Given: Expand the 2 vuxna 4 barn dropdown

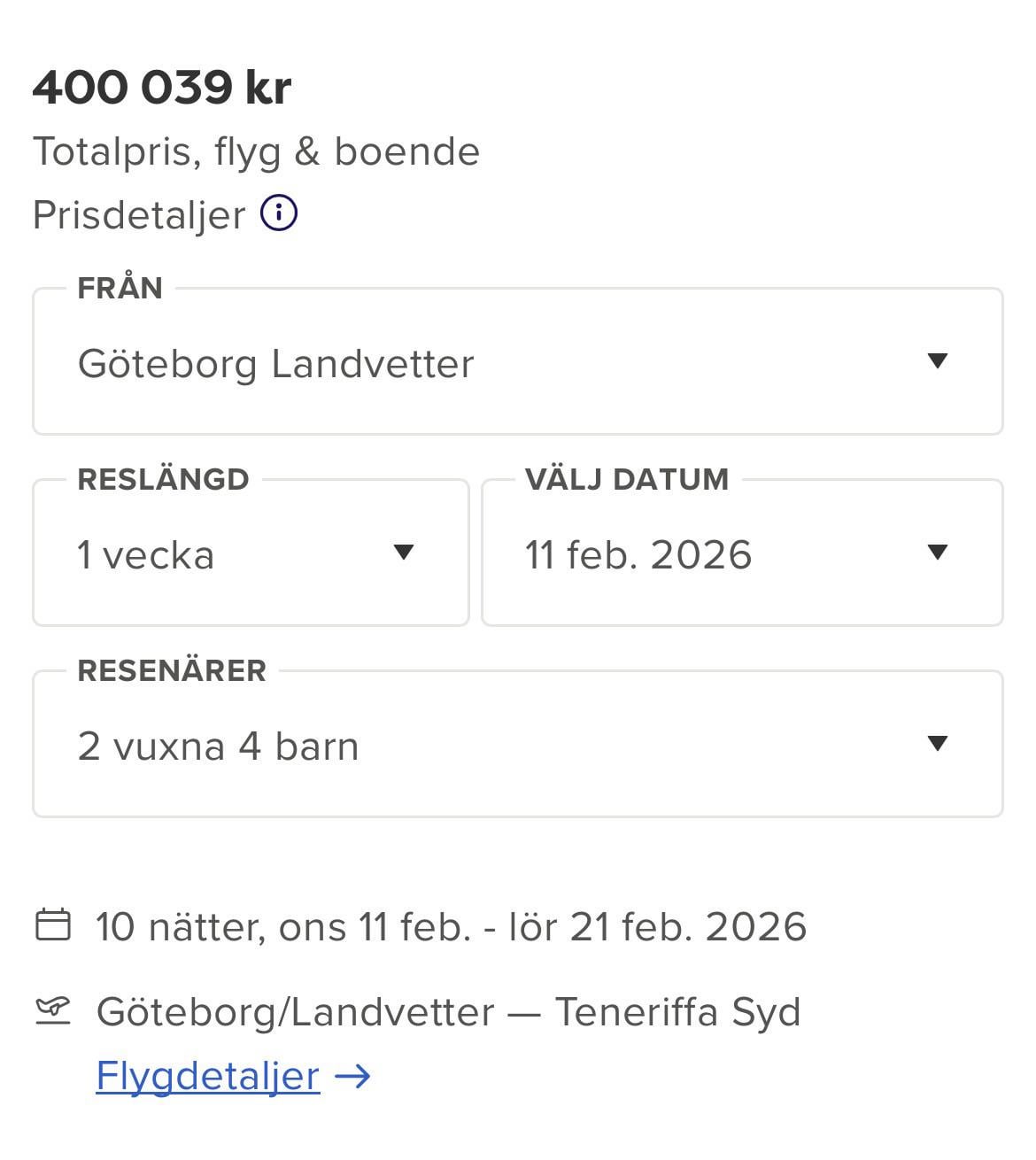Looking at the screenshot, I should tap(517, 746).
